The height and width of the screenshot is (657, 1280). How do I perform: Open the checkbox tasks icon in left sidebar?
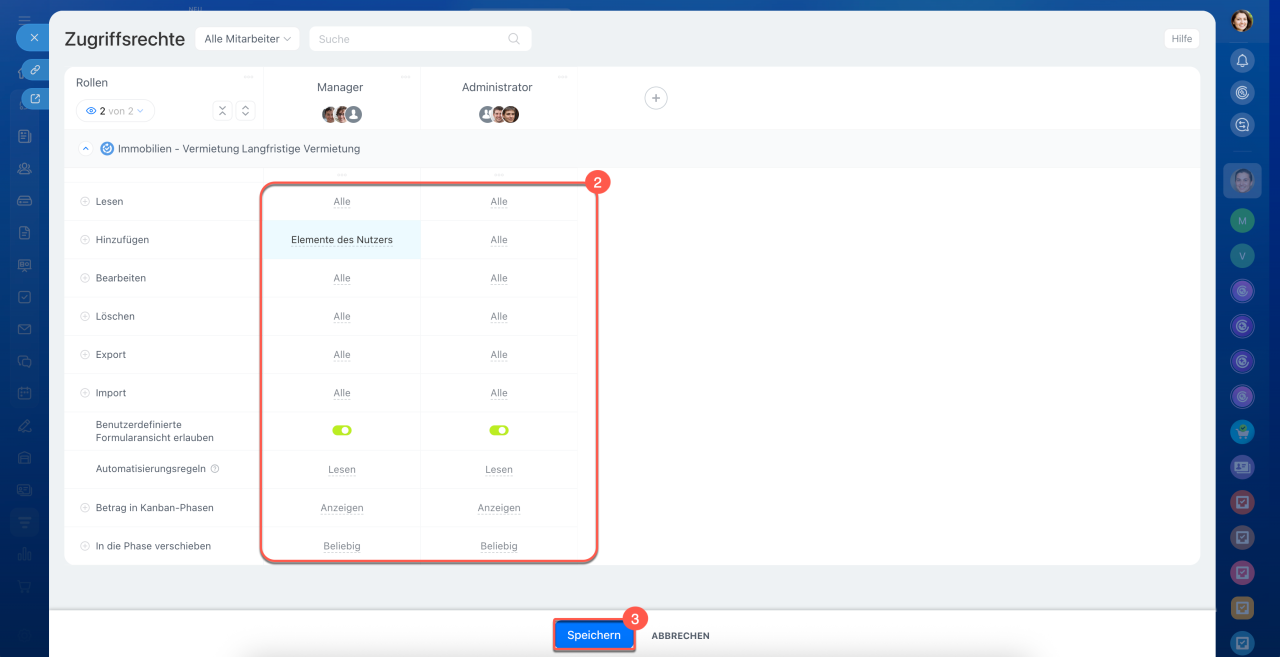pyautogui.click(x=24, y=297)
